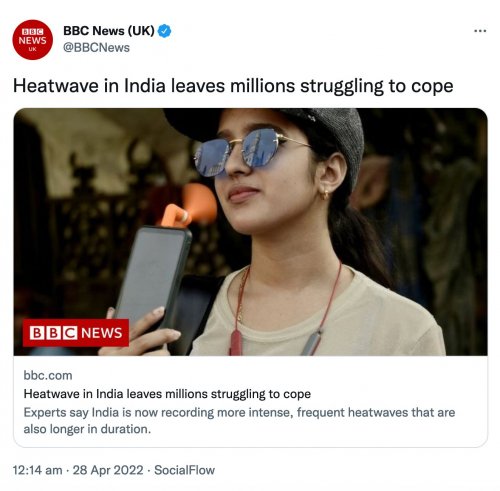Open the BBC News (UK) display name
Screen dimensions: 500x491
pyautogui.click(x=109, y=31)
